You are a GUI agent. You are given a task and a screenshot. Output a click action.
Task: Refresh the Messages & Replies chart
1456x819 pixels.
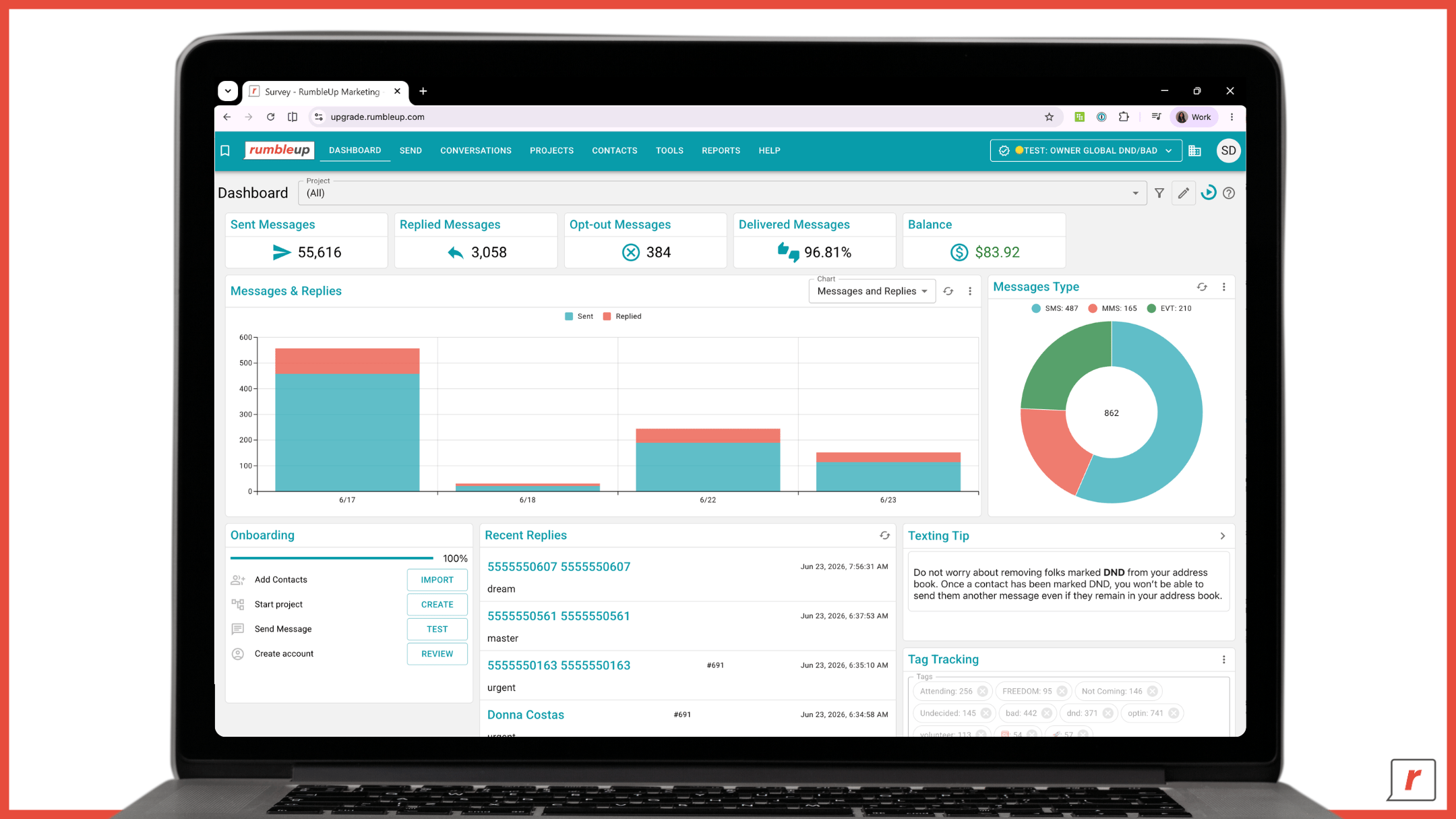click(x=948, y=291)
